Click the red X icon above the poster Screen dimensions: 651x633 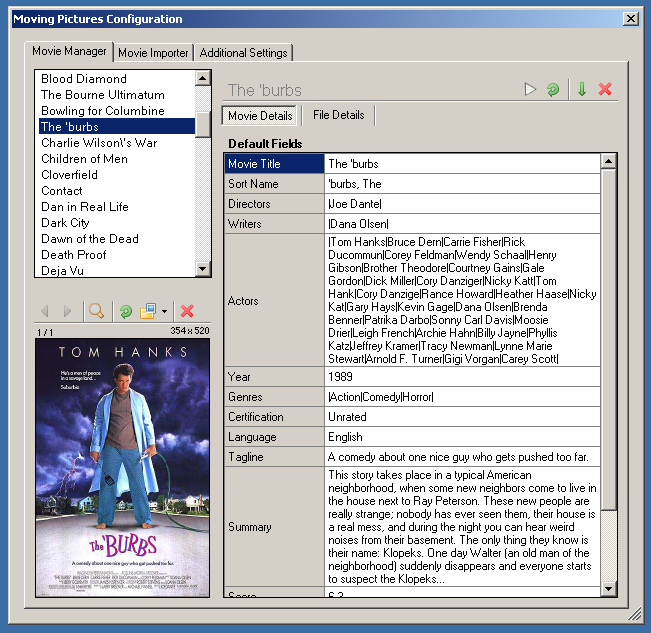pos(186,311)
